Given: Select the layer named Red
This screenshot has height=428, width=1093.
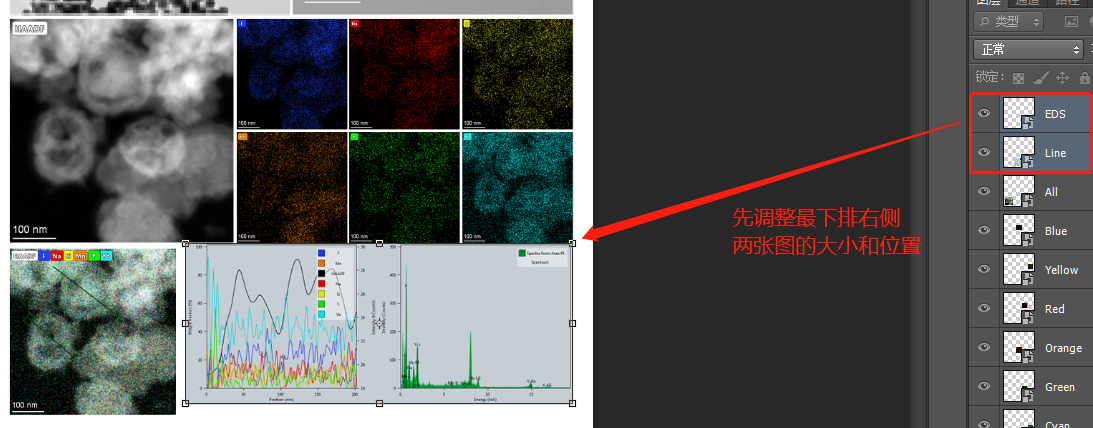Looking at the screenshot, I should [1055, 309].
